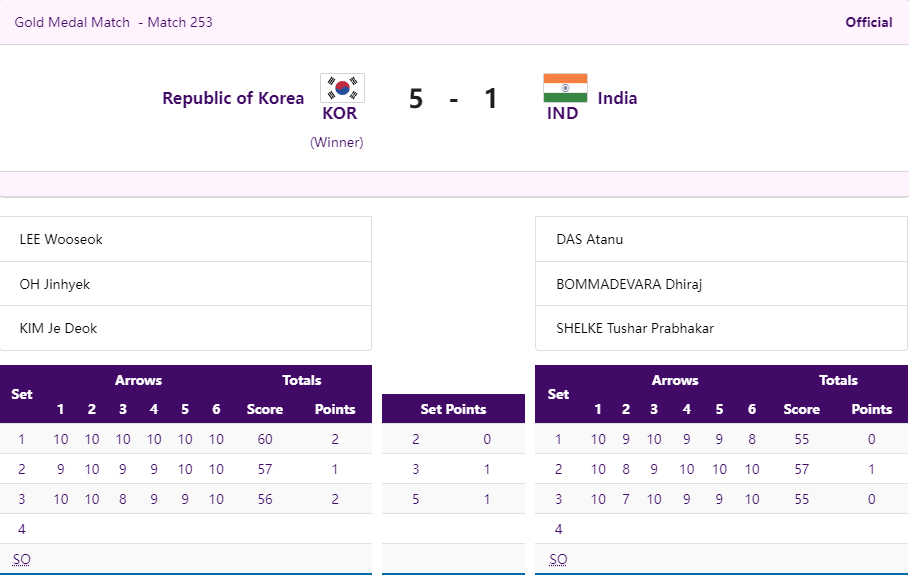The height and width of the screenshot is (576, 909).
Task: Select the IND country code label
Action: pyautogui.click(x=562, y=114)
